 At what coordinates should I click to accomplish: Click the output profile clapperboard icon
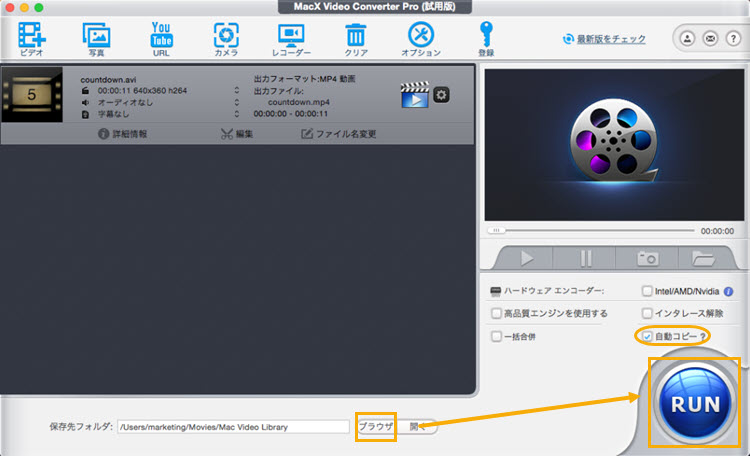[x=415, y=95]
